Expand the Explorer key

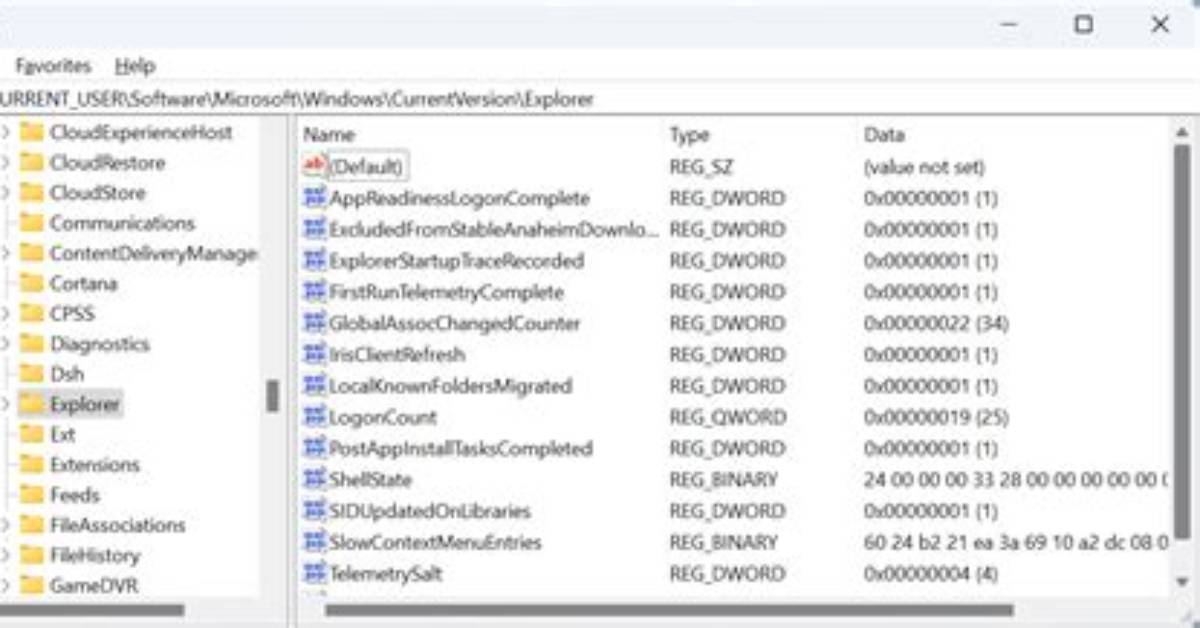[x=5, y=404]
